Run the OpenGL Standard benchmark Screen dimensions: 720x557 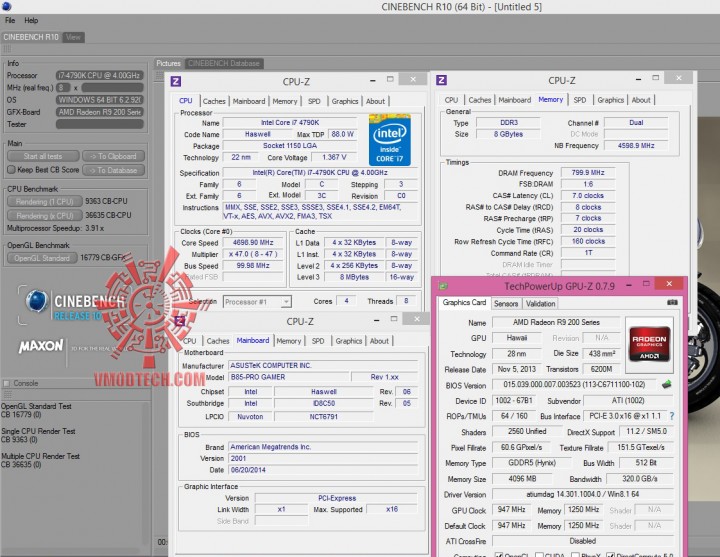tap(42, 258)
